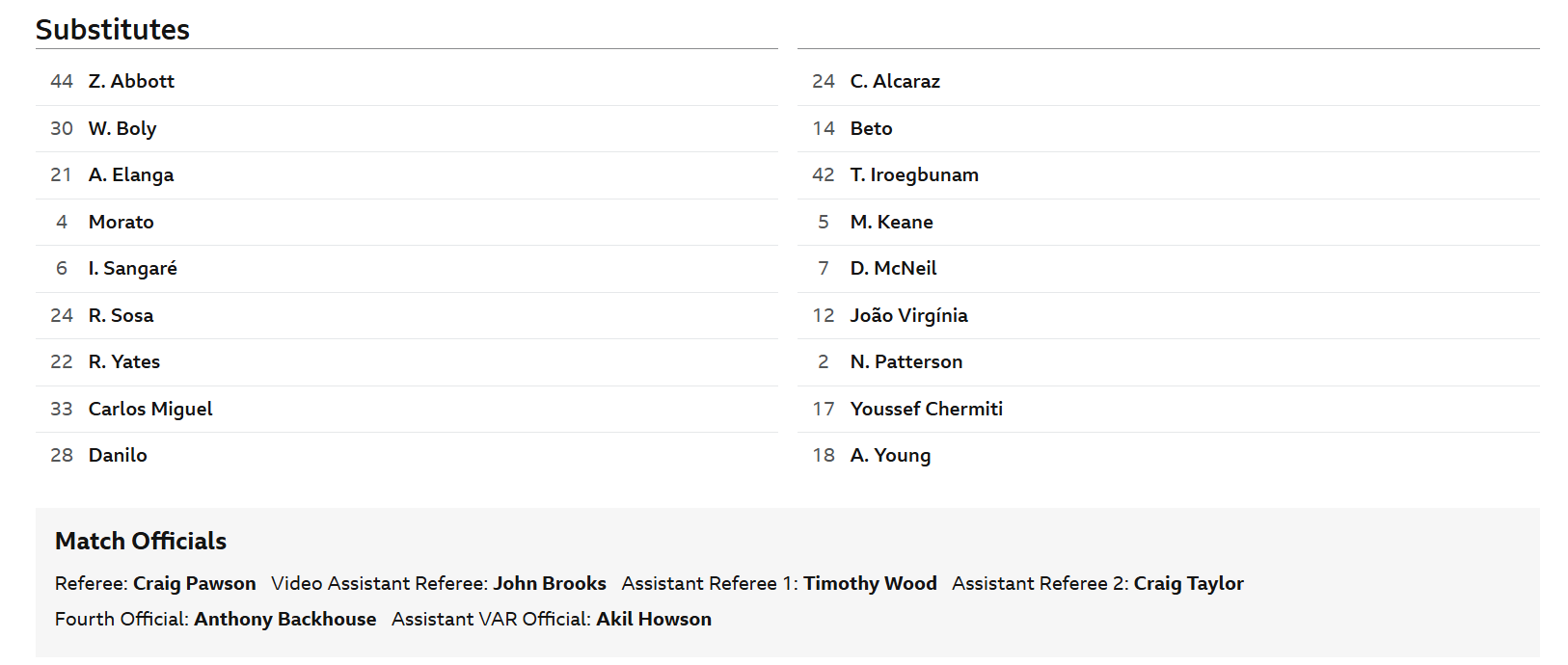Click on W. Boly's row
Image resolution: width=1568 pixels, height=665 pixels.
point(406,129)
